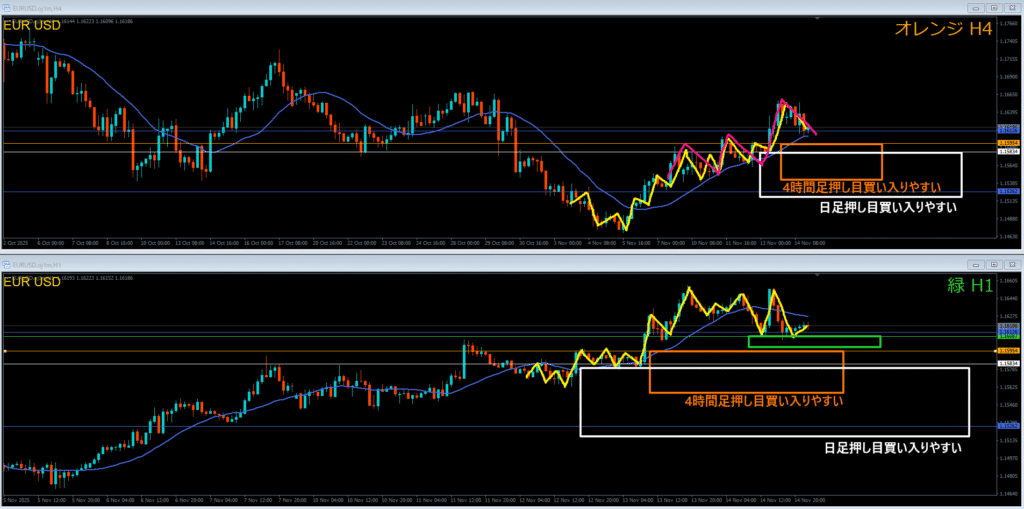The image size is (1024, 509).
Task: Click white '日足押し目買い入りやすい' text on H4 chart
Action: [888, 208]
